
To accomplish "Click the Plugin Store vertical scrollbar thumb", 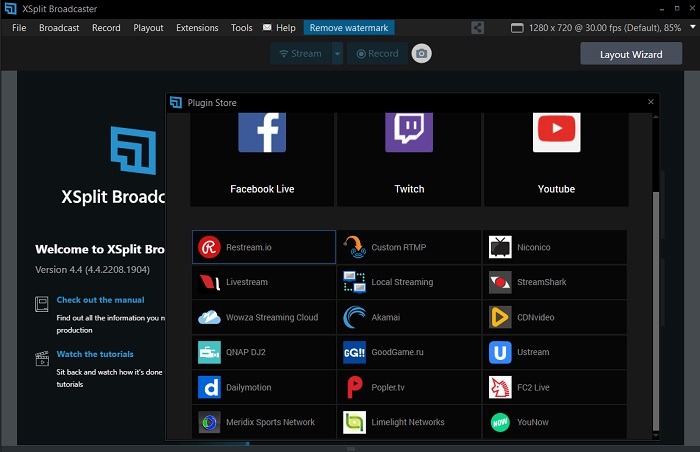I will point(655,310).
